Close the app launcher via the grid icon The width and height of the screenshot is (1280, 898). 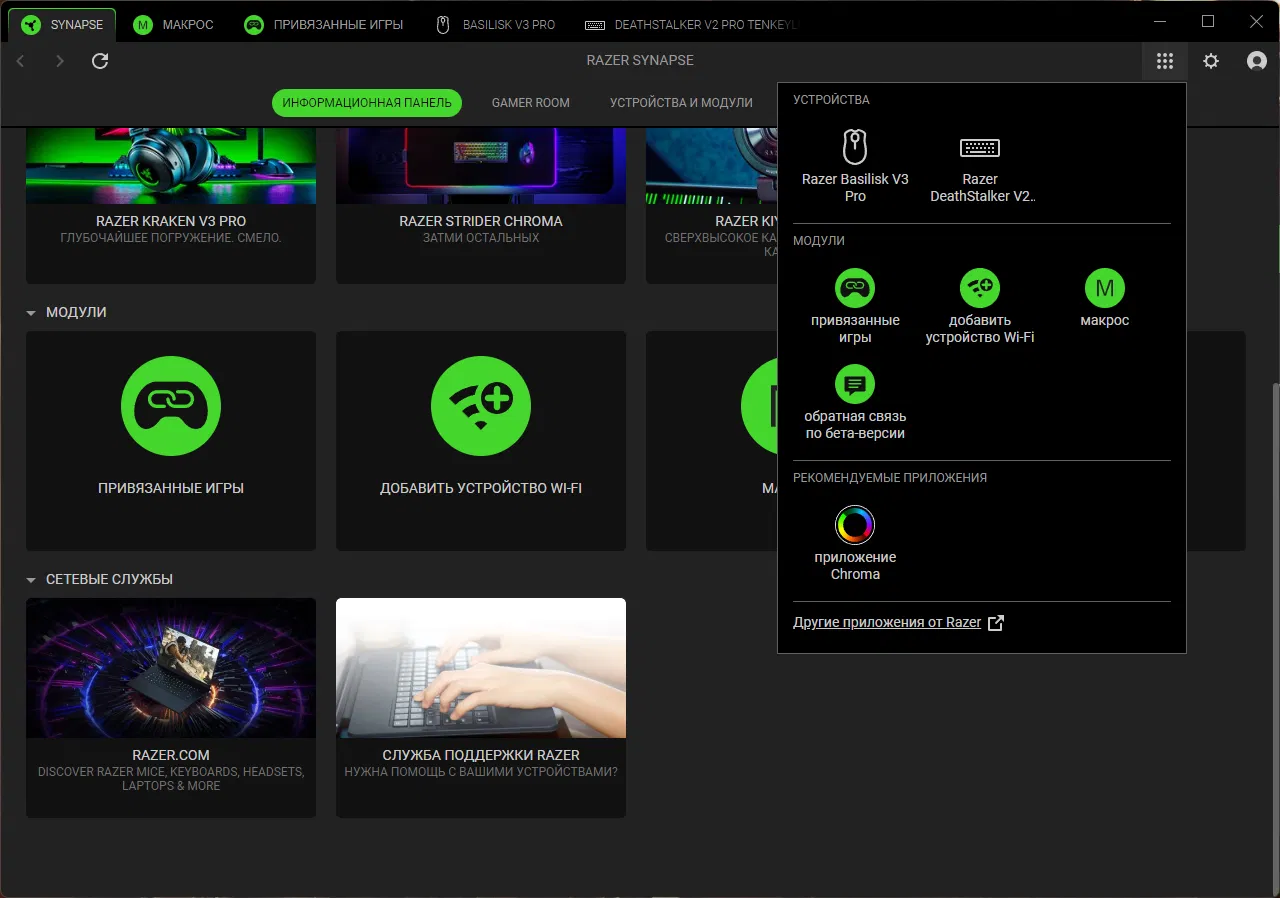tap(1165, 61)
